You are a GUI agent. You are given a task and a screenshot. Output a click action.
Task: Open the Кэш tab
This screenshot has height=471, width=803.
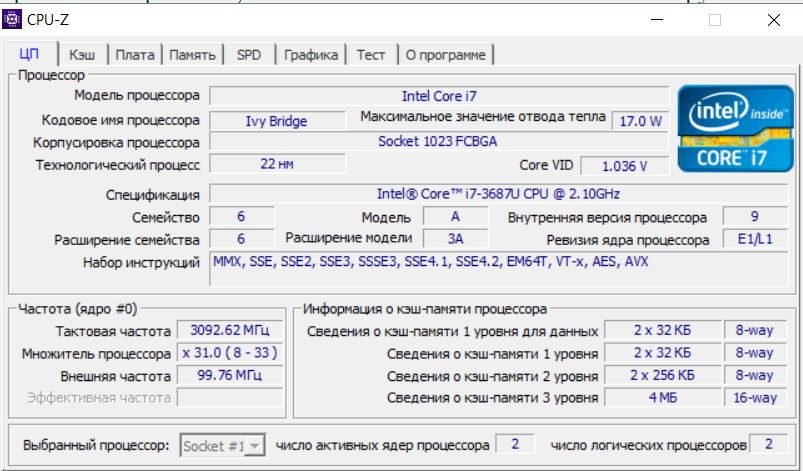[x=82, y=54]
